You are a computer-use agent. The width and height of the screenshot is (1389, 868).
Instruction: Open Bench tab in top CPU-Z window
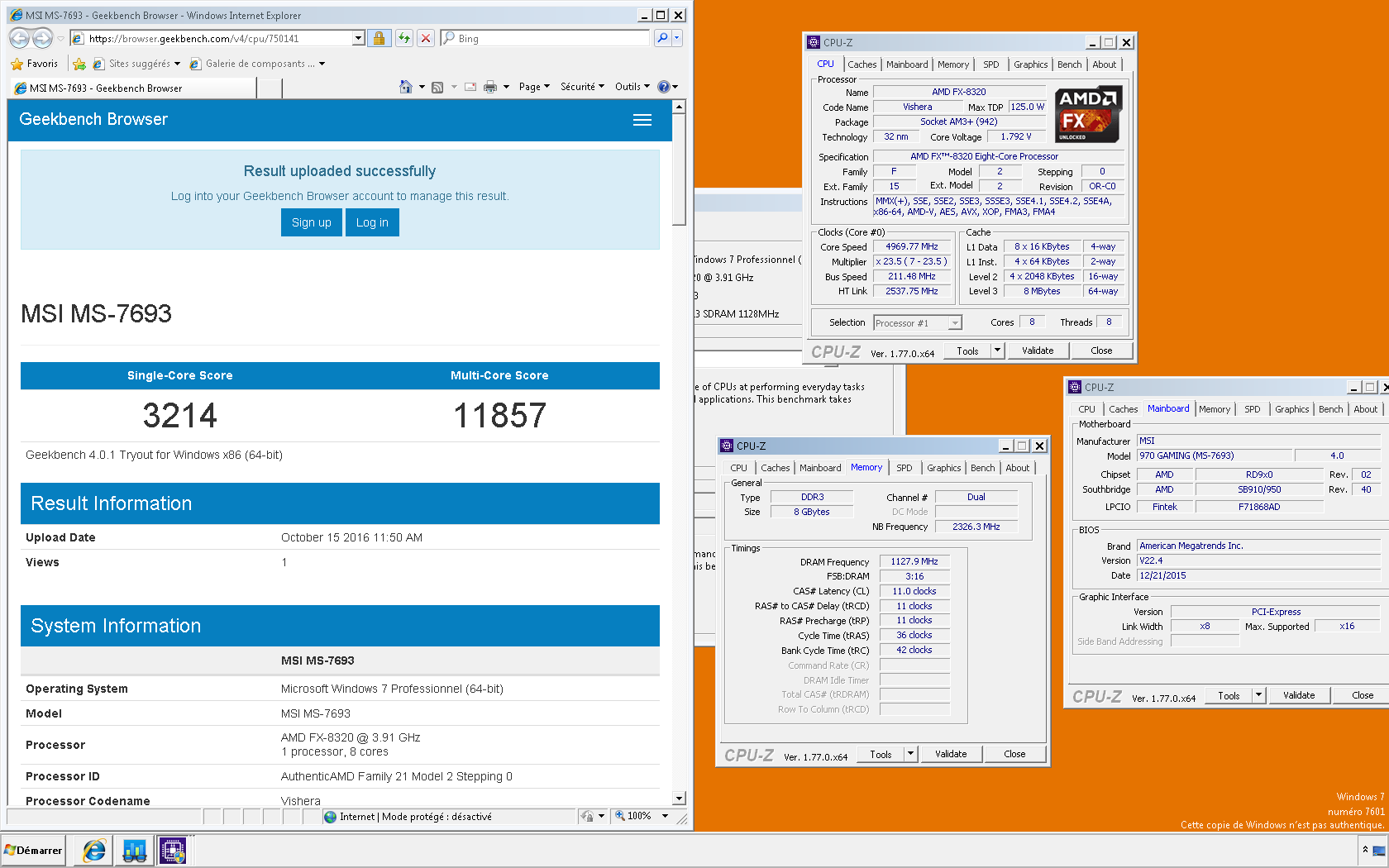click(x=1069, y=64)
